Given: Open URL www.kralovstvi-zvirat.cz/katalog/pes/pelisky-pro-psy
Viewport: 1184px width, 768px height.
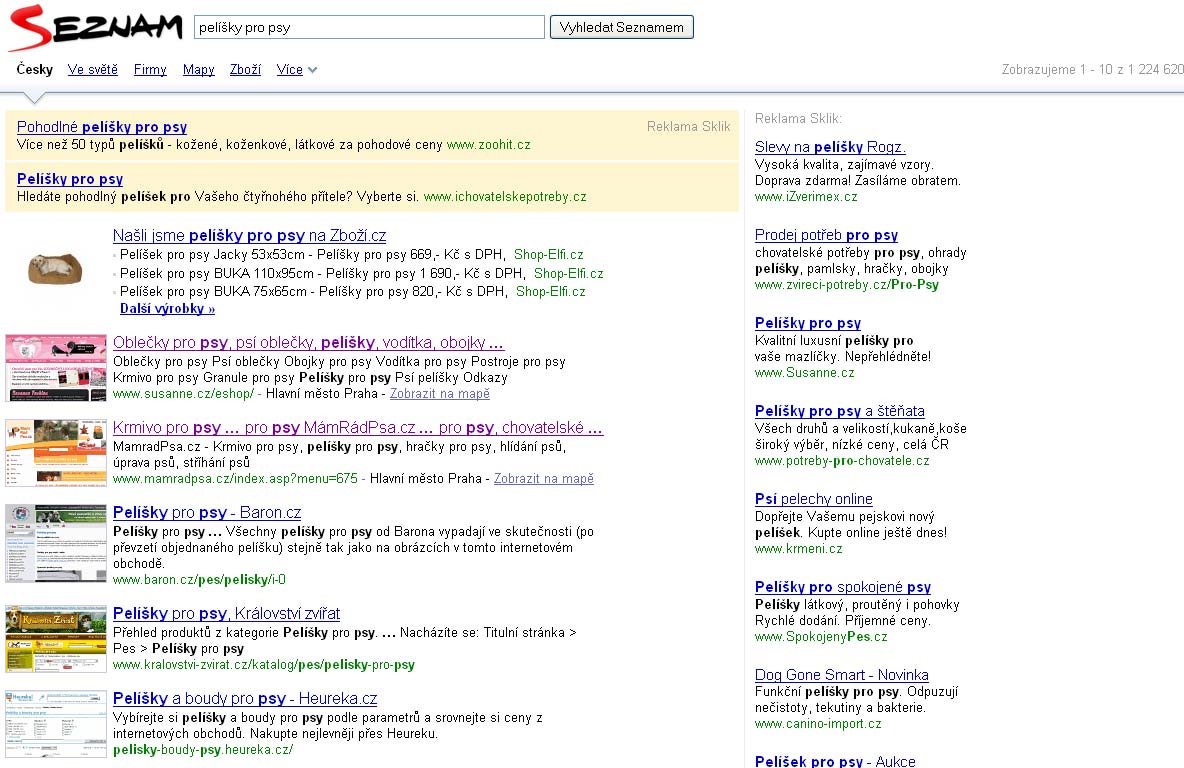Looking at the screenshot, I should coord(264,665).
